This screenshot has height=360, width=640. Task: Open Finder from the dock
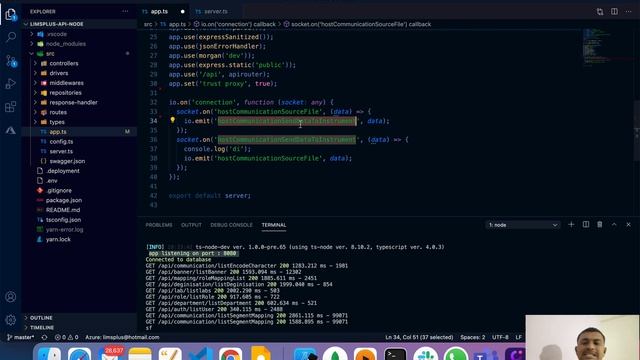pyautogui.click(x=49, y=354)
